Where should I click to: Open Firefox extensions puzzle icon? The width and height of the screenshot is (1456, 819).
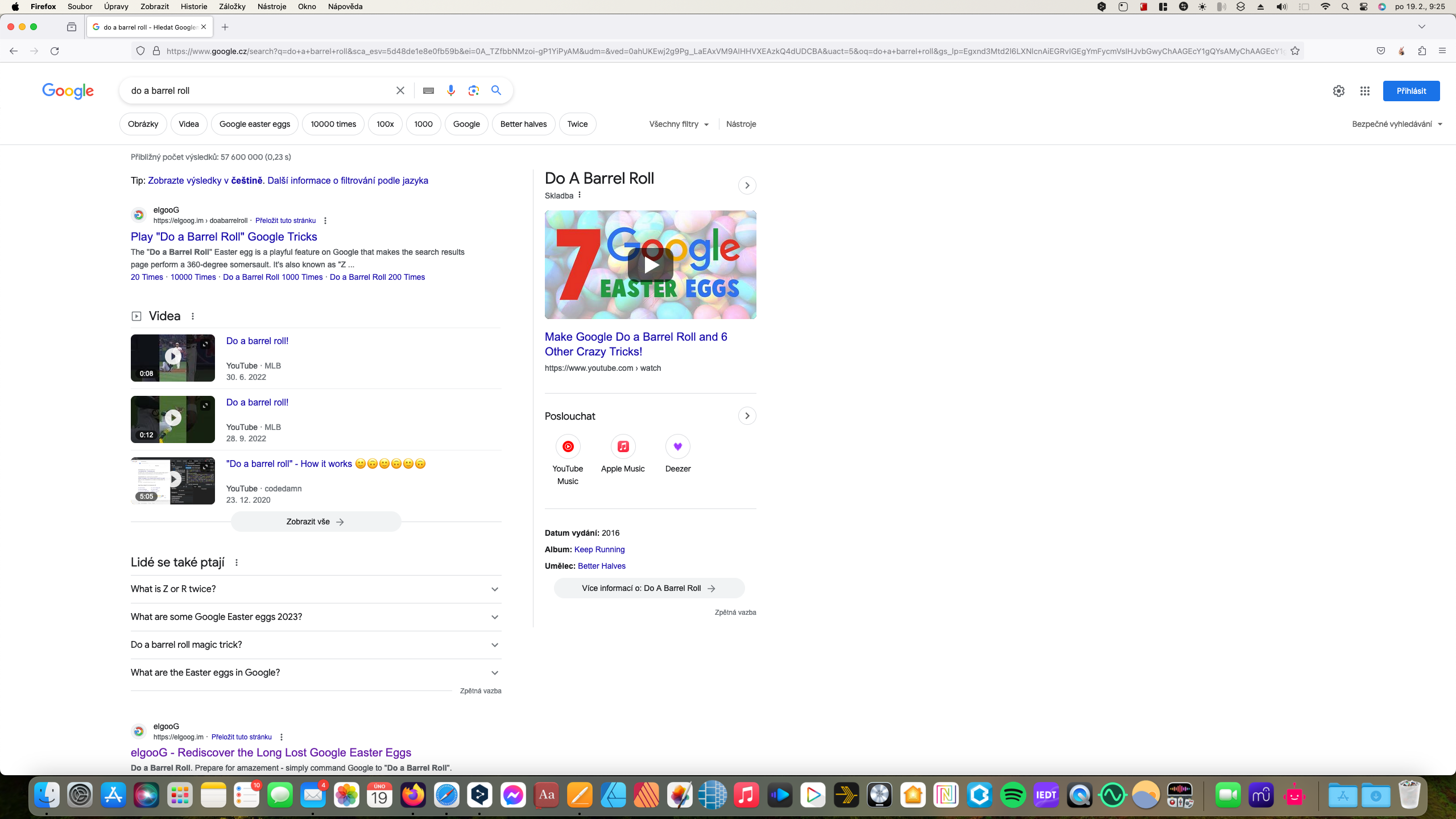click(x=1422, y=51)
